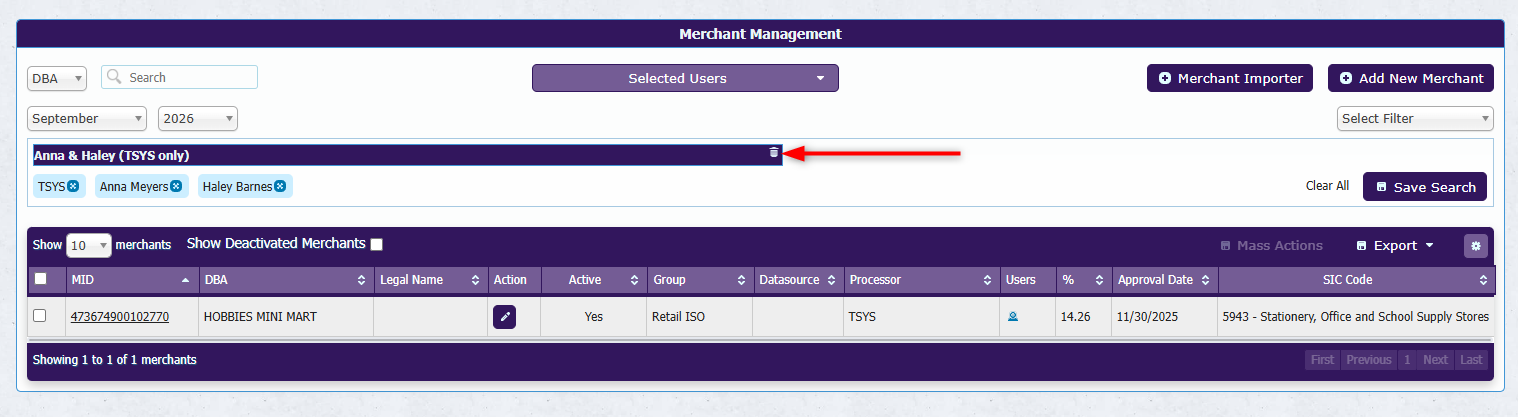Sort table by Legal Name column
The width and height of the screenshot is (1518, 417).
pyautogui.click(x=431, y=280)
